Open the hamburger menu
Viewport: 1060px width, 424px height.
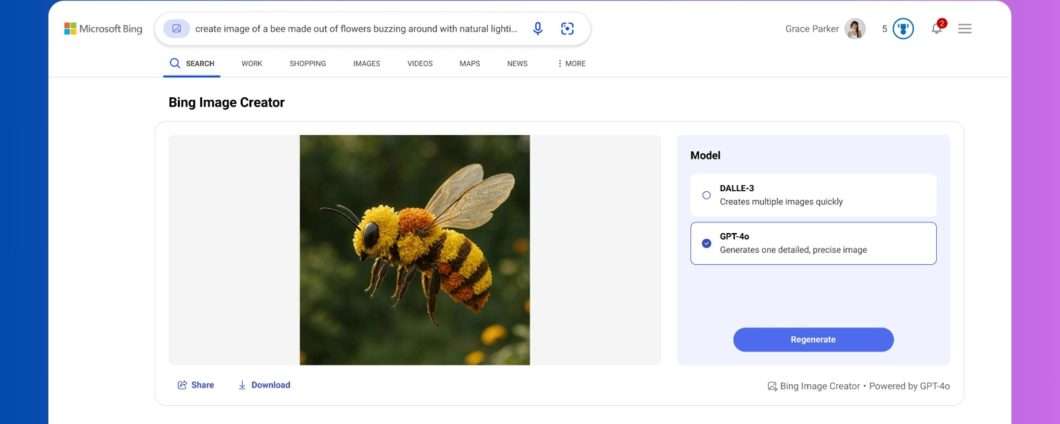[965, 29]
